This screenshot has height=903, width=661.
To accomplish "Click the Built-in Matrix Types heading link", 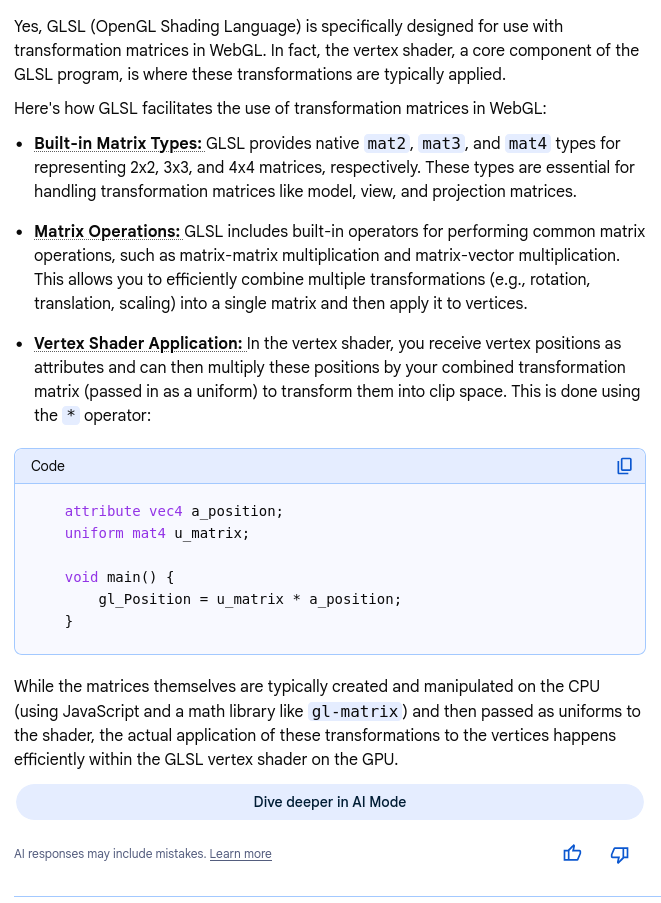I will click(118, 144).
